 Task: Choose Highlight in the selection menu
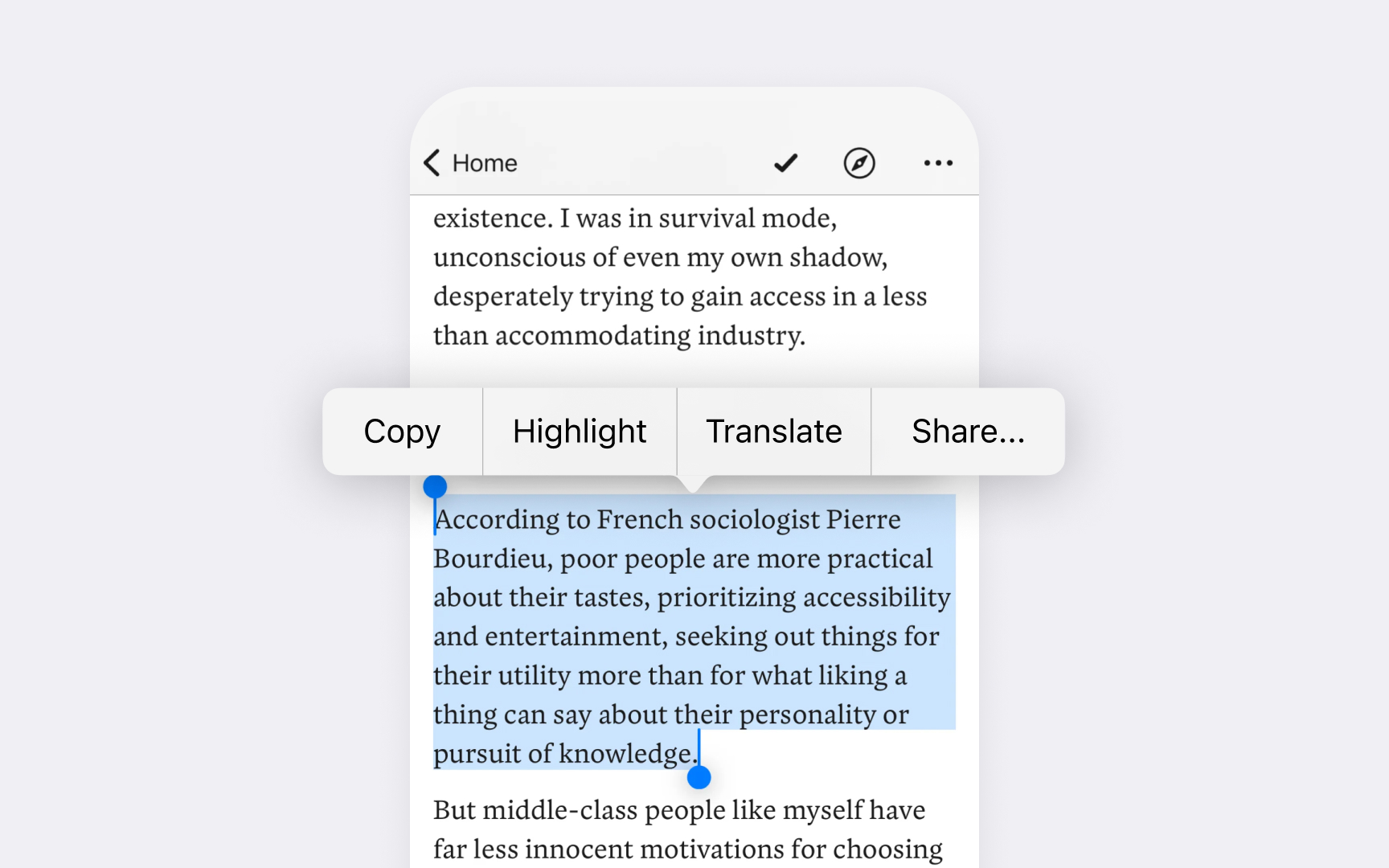580,432
